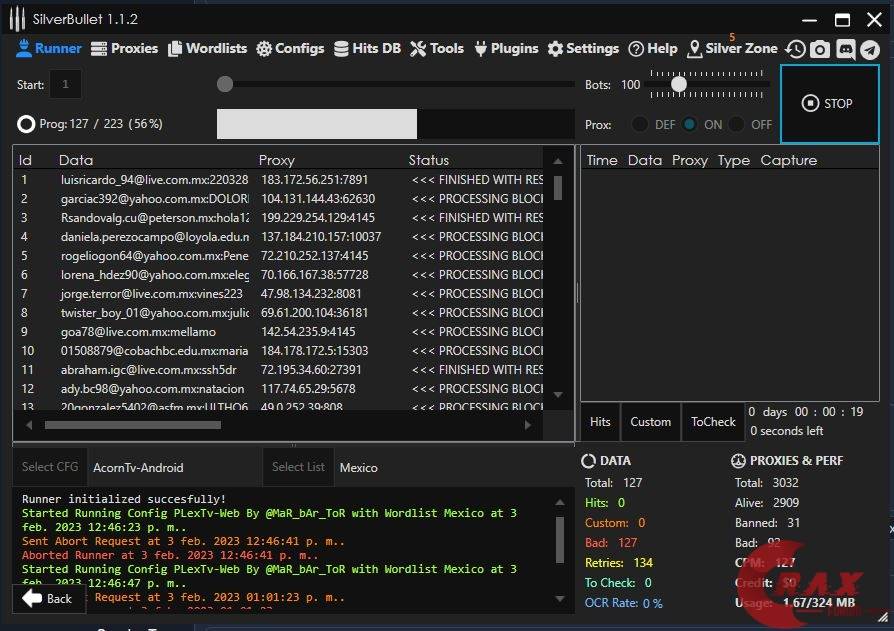The height and width of the screenshot is (631, 894).
Task: Click the Time column header in hits list
Action: pyautogui.click(x=602, y=160)
